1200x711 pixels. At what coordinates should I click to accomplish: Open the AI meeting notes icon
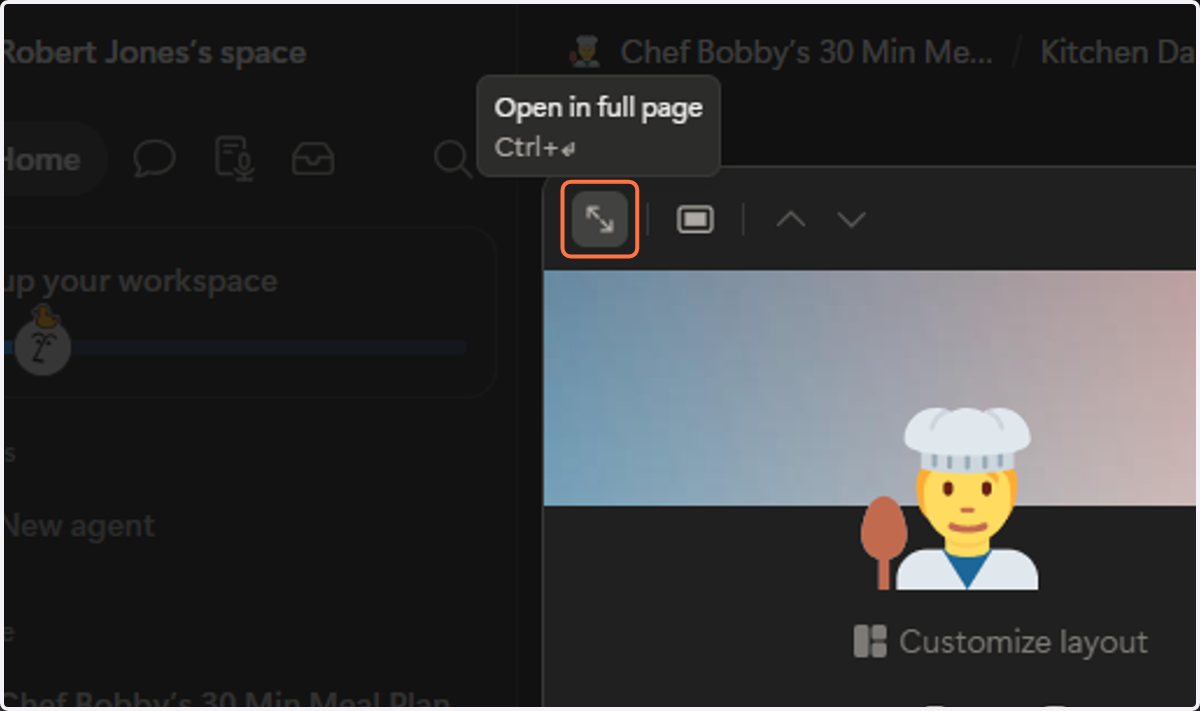coord(234,159)
